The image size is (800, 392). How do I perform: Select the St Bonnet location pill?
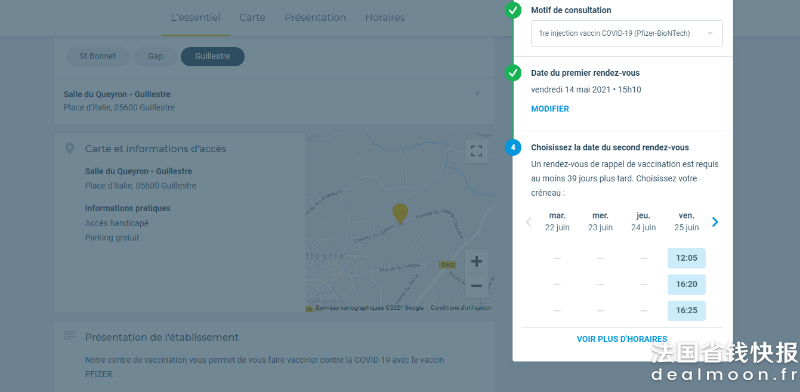coord(97,57)
